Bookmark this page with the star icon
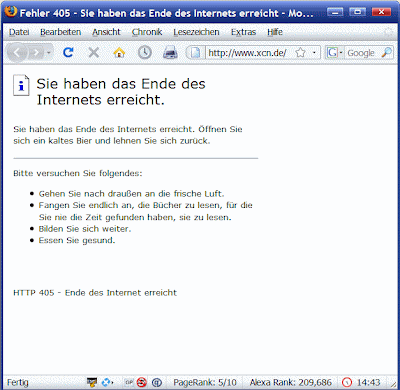400x390 pixels. click(300, 53)
